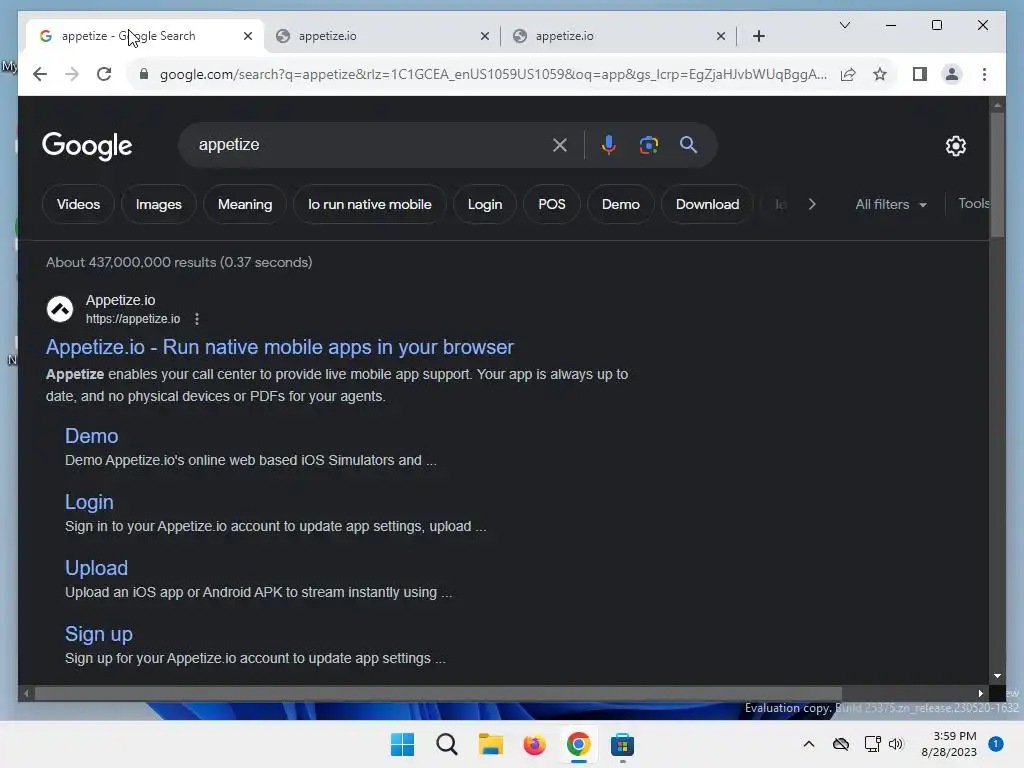Submit the search with the magnifier icon
Image resolution: width=1024 pixels, height=768 pixels.
point(688,145)
